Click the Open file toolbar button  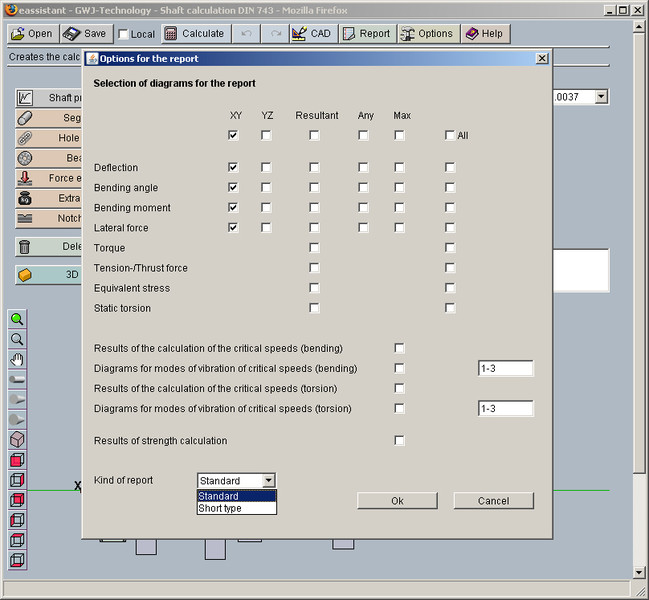[31, 33]
